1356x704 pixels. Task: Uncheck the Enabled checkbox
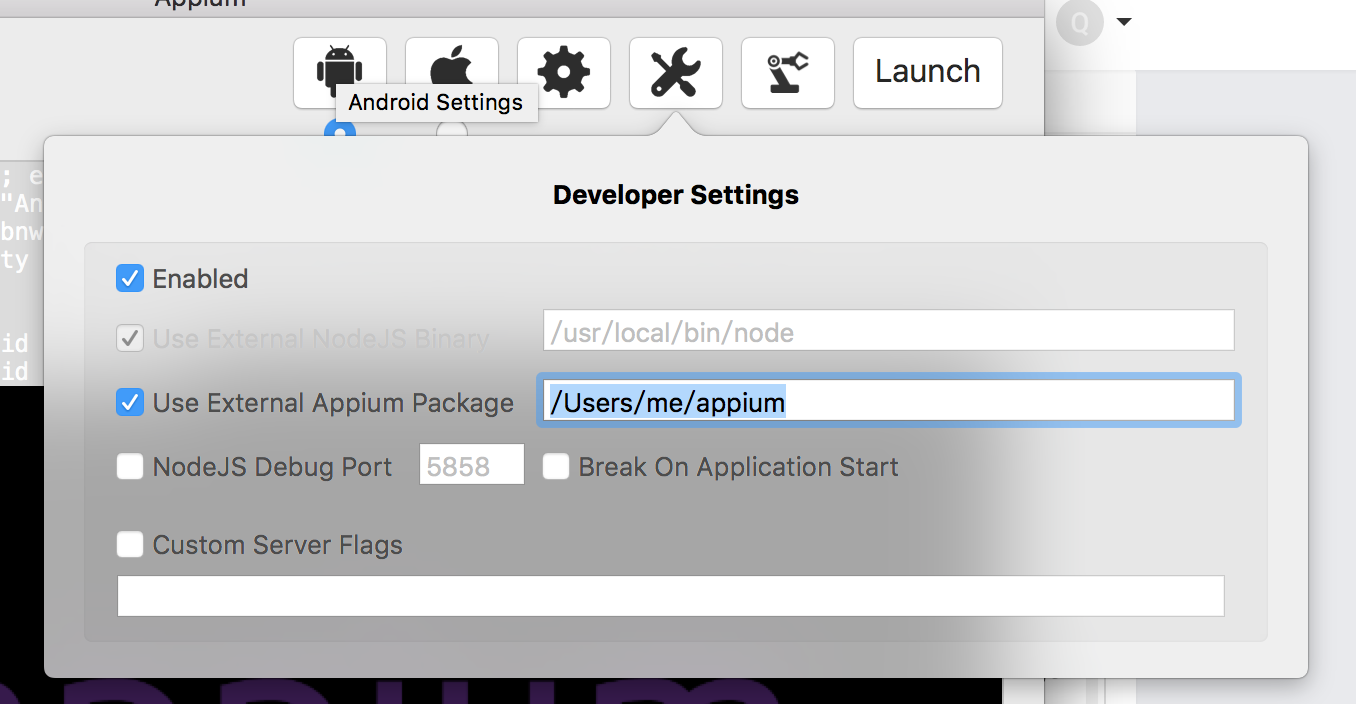(x=130, y=278)
